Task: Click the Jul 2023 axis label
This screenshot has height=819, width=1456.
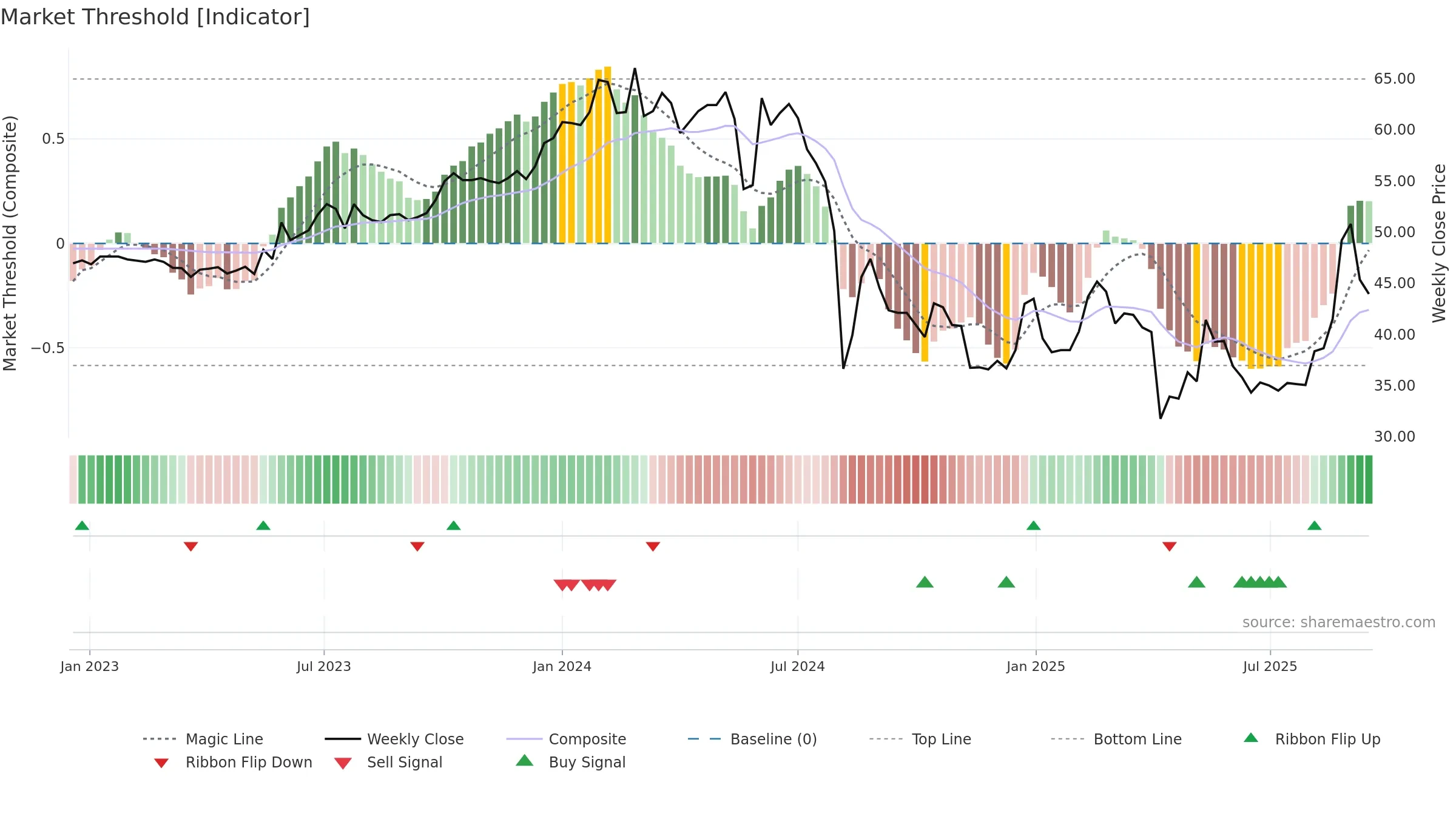Action: point(324,667)
